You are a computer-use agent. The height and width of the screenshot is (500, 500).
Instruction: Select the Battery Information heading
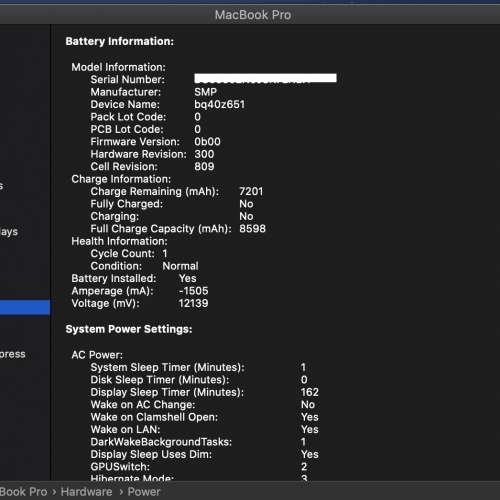point(120,41)
